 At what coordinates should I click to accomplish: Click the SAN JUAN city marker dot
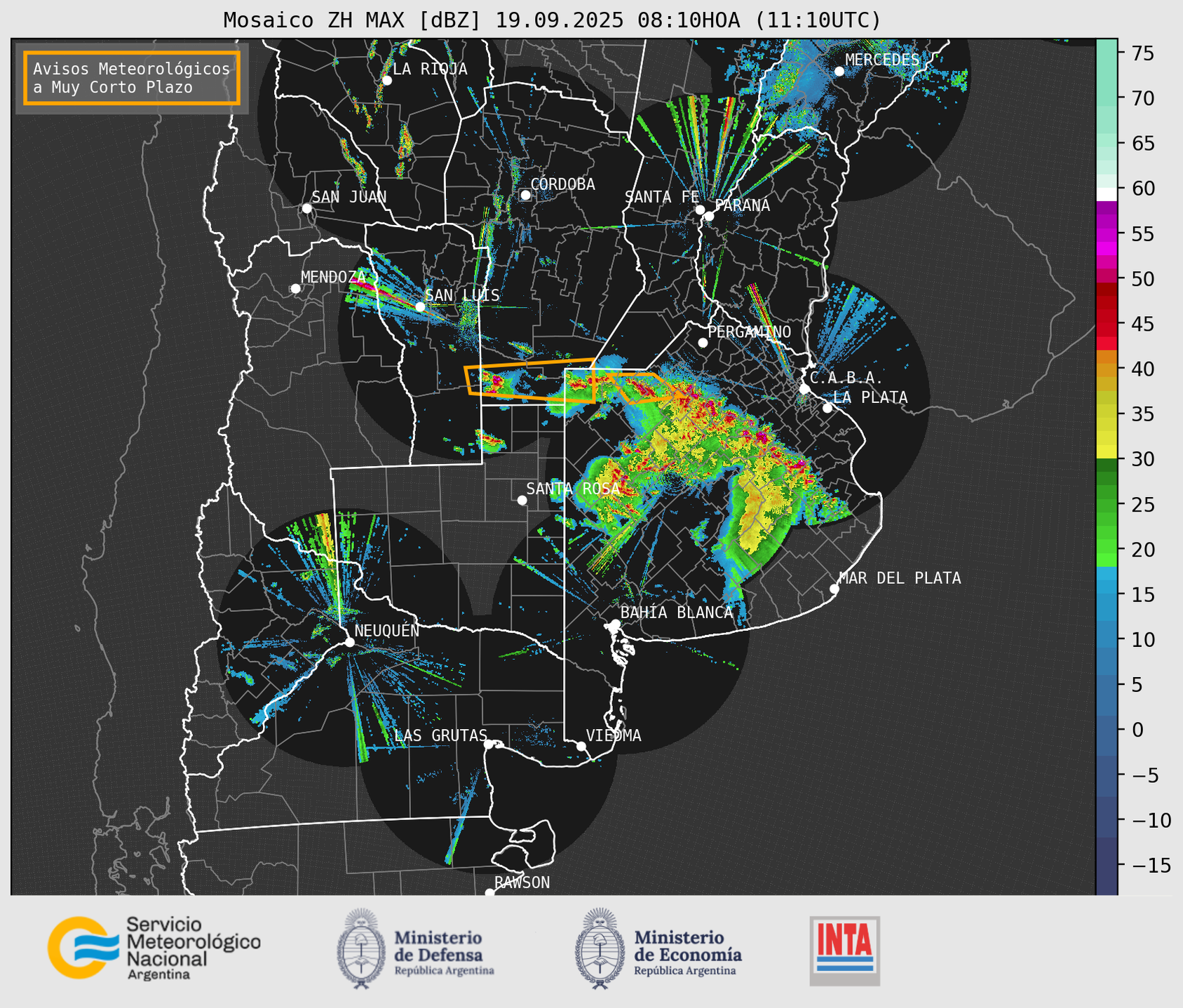pyautogui.click(x=306, y=208)
